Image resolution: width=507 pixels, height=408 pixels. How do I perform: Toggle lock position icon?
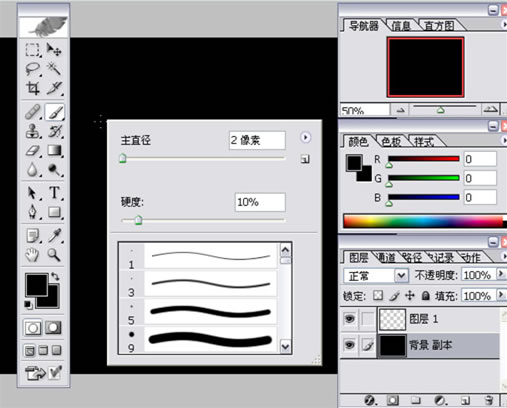[x=410, y=295]
